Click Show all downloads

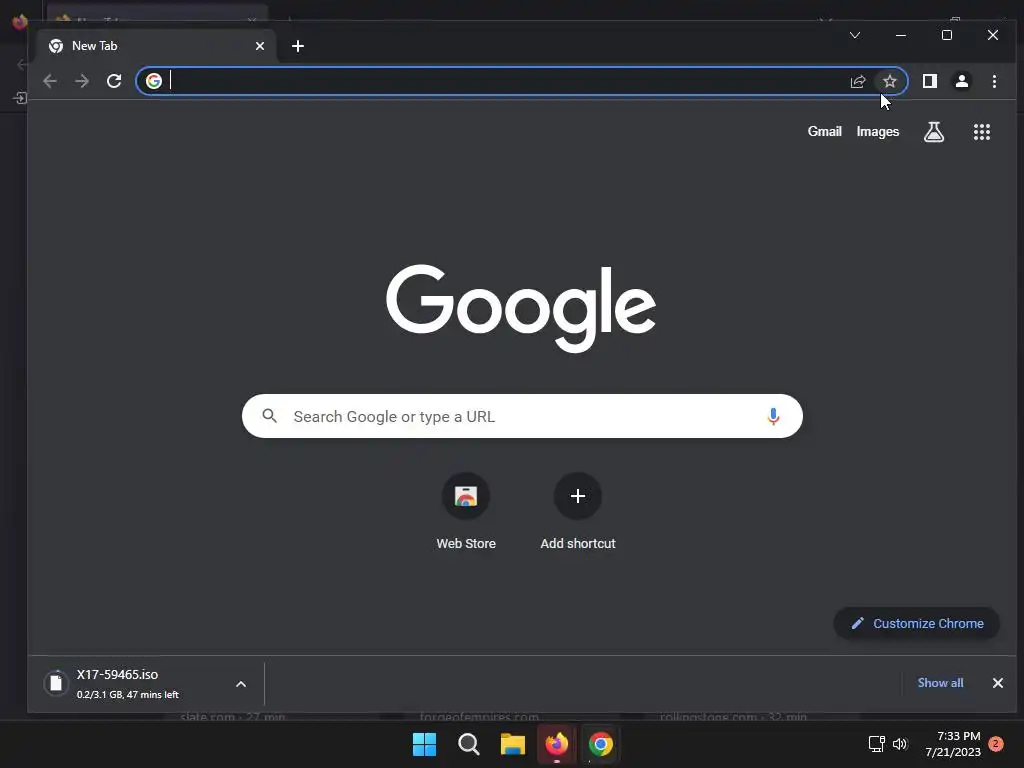coord(940,683)
